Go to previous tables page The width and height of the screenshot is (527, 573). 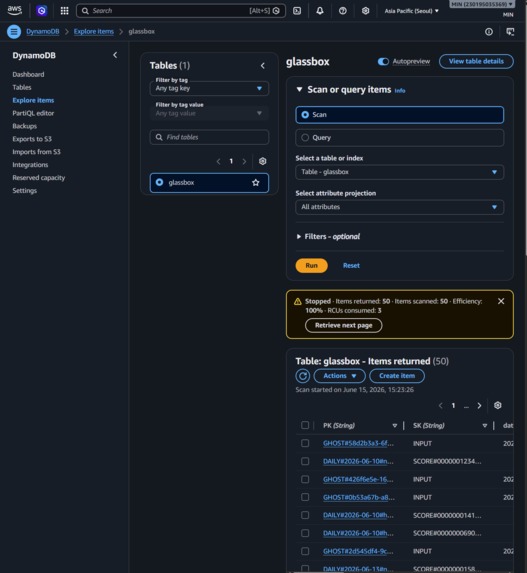[x=218, y=161]
